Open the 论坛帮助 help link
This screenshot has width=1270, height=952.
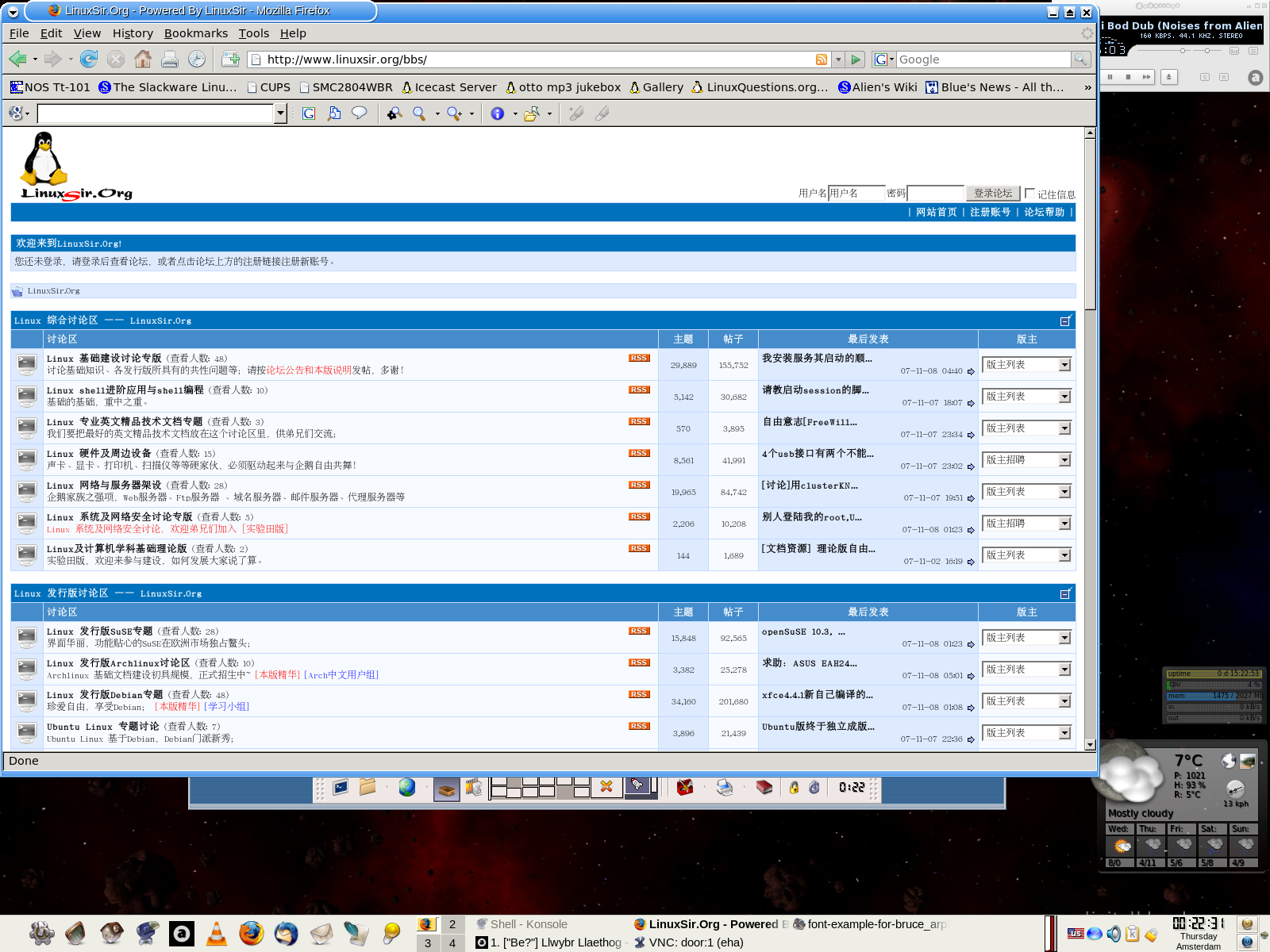click(x=1044, y=212)
